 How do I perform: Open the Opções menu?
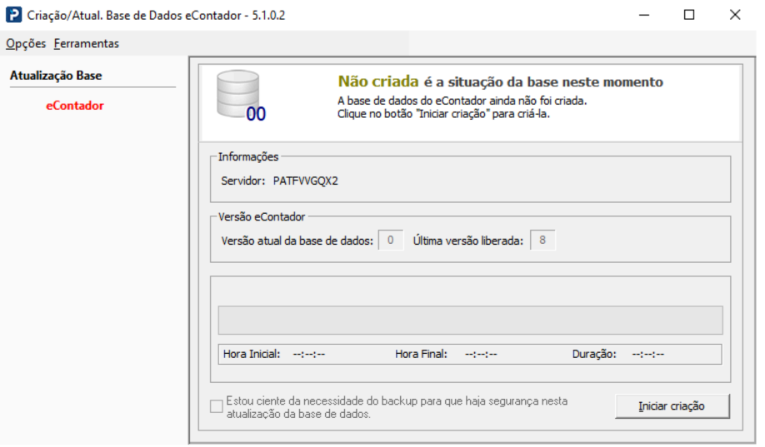coord(26,43)
